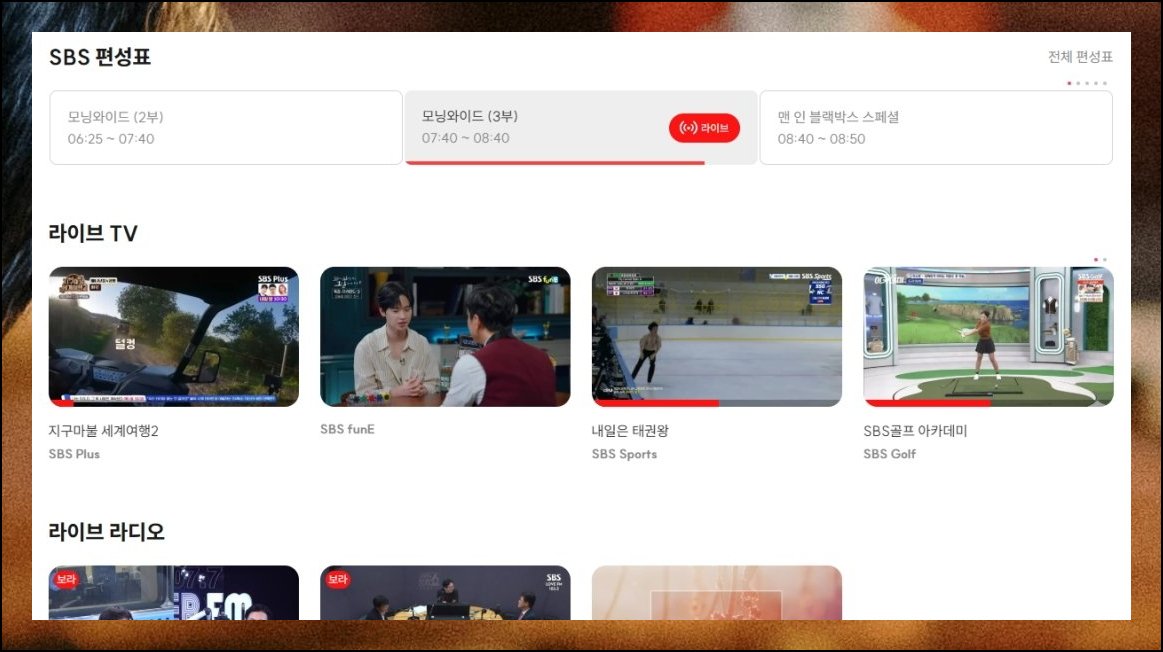This screenshot has height=652, width=1163.
Task: Open the SBS골프 아카데미 thumbnail
Action: click(x=988, y=337)
